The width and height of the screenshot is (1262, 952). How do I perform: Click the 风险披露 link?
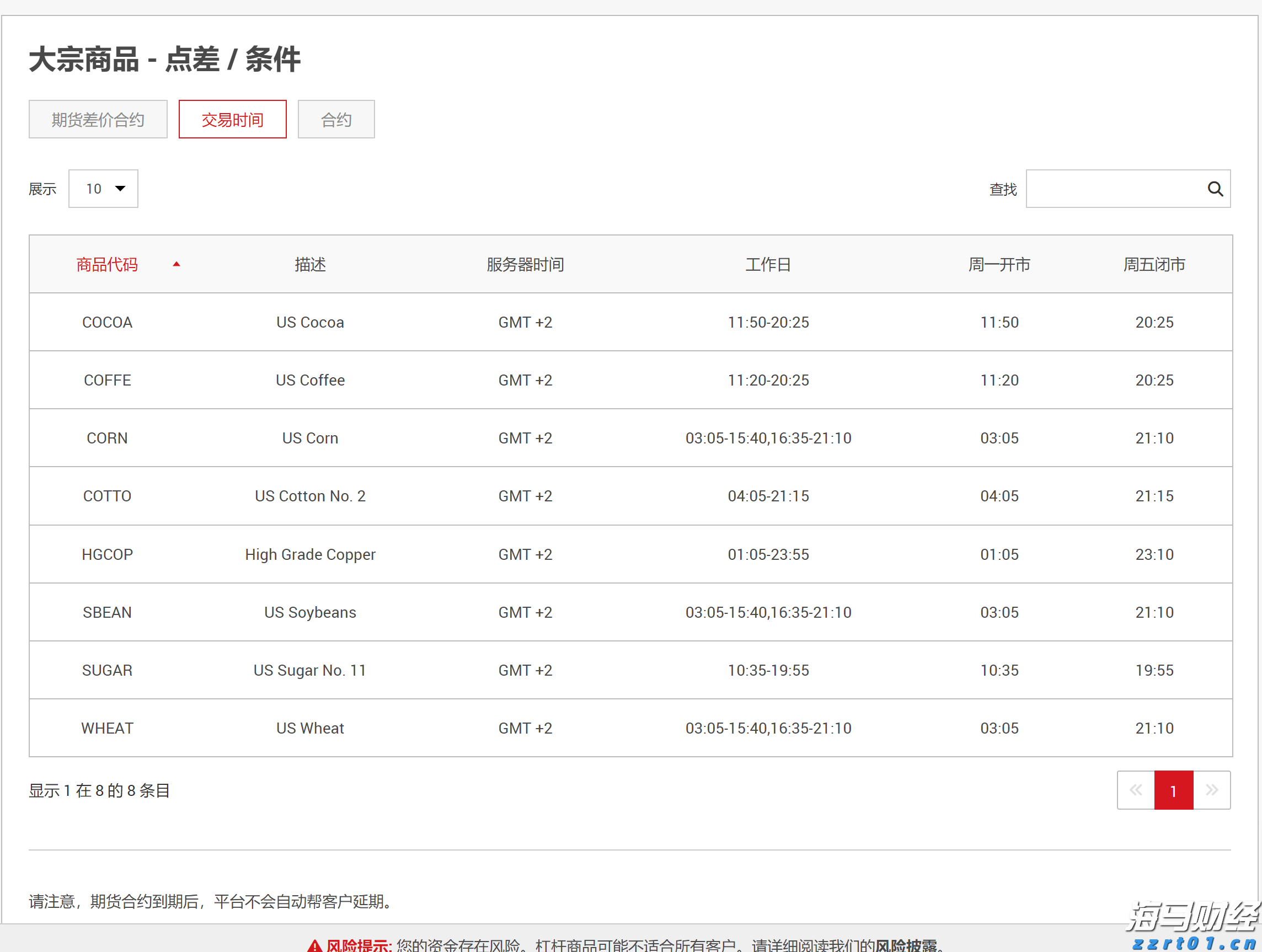click(910, 945)
